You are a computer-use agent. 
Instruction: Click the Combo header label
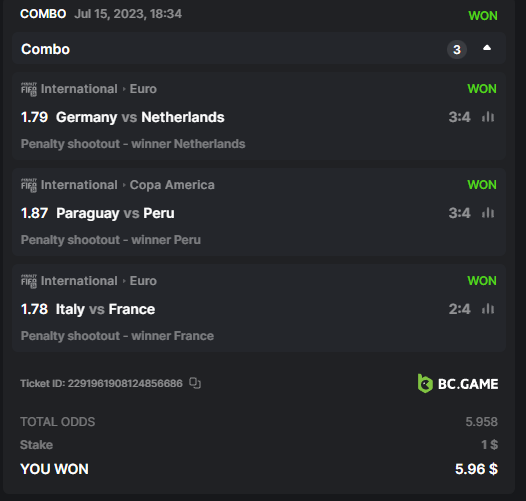coord(46,49)
